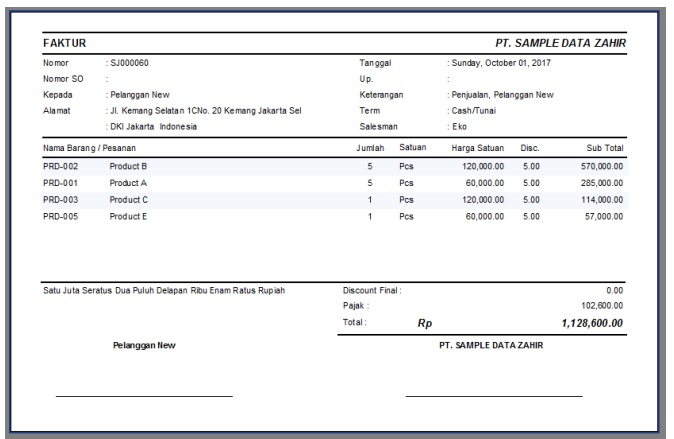The height and width of the screenshot is (439, 674).
Task: Click the Pajak amount 102,600.00
Action: click(602, 306)
